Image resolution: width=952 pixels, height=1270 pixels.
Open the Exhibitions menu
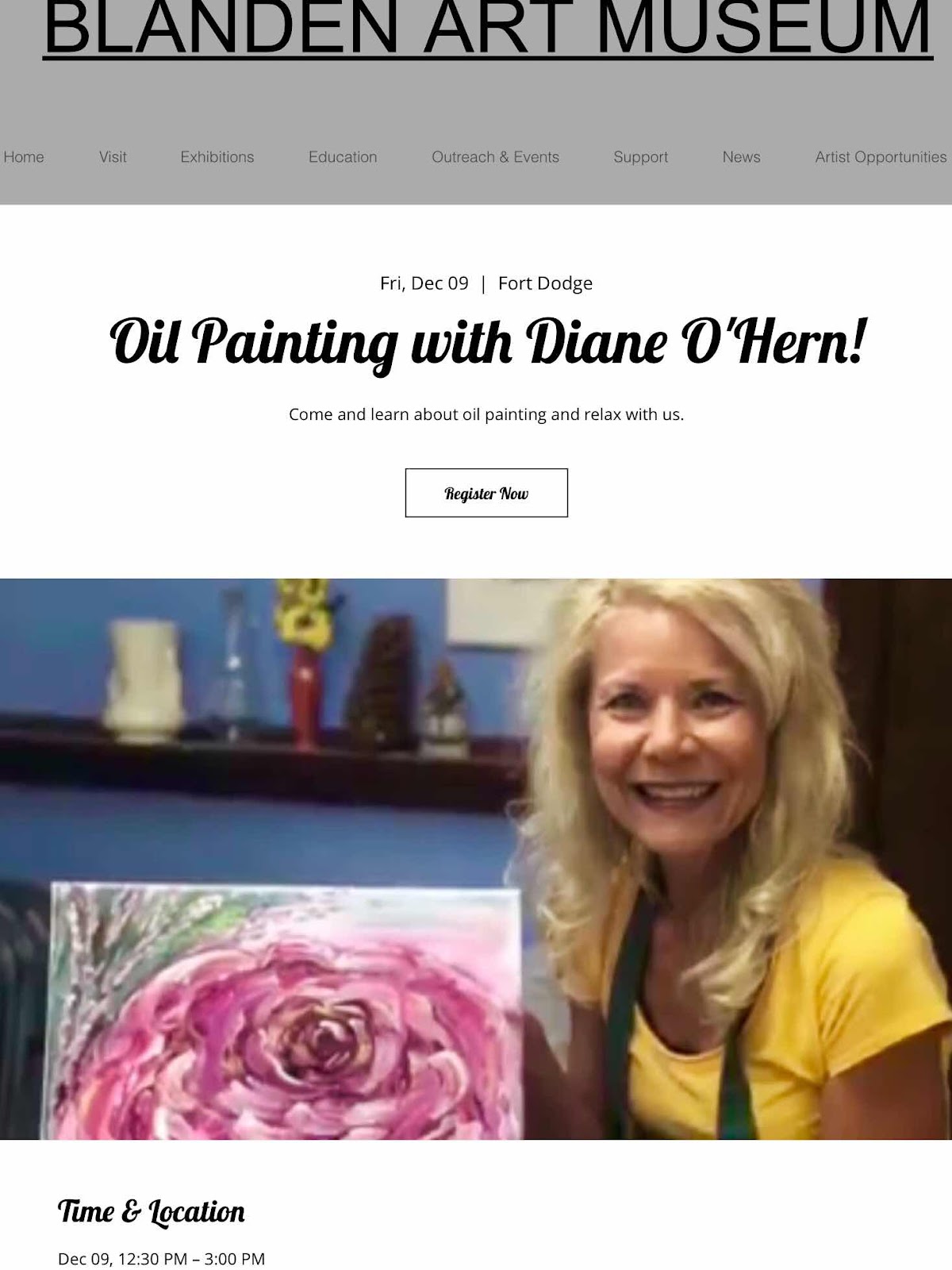[x=217, y=157]
